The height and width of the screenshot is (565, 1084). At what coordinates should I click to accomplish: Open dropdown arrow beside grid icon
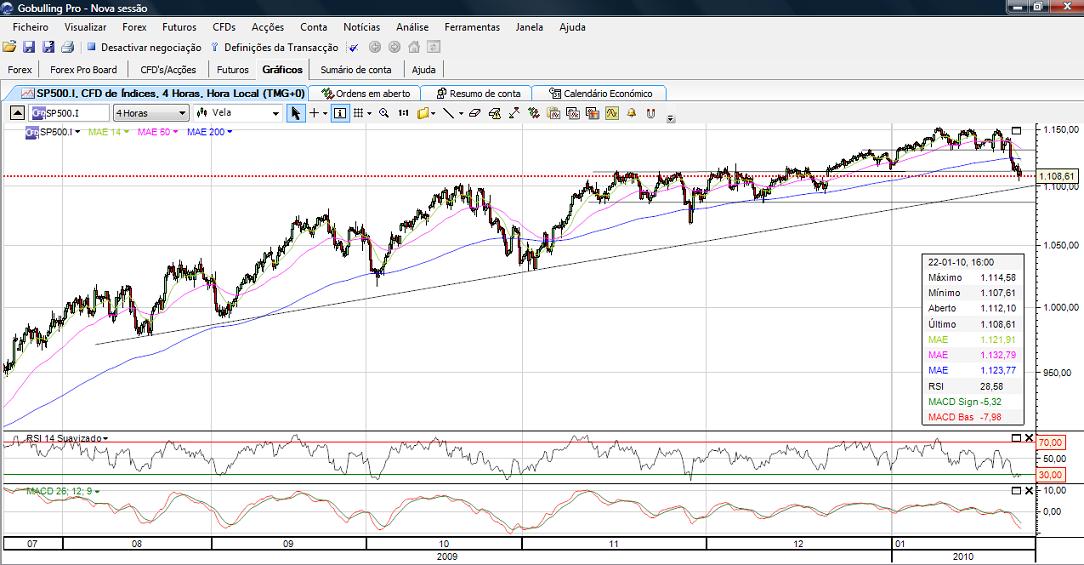(x=369, y=113)
